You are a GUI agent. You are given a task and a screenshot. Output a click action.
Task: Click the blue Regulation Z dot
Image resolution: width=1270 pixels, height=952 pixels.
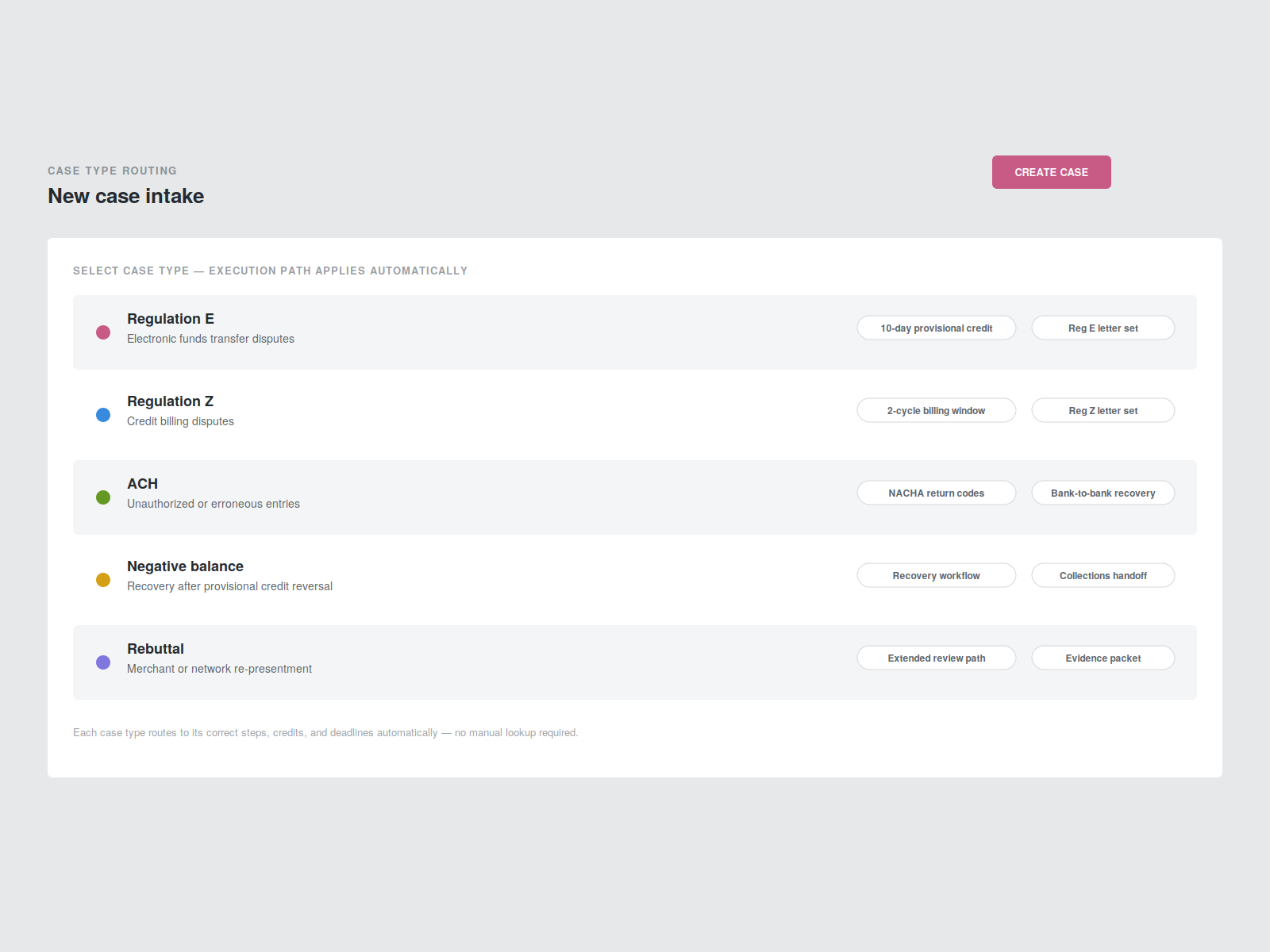103,415
